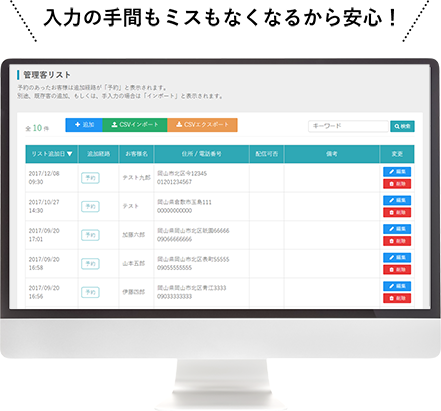
Task: Click the 配信可否 column header
Action: [267, 154]
